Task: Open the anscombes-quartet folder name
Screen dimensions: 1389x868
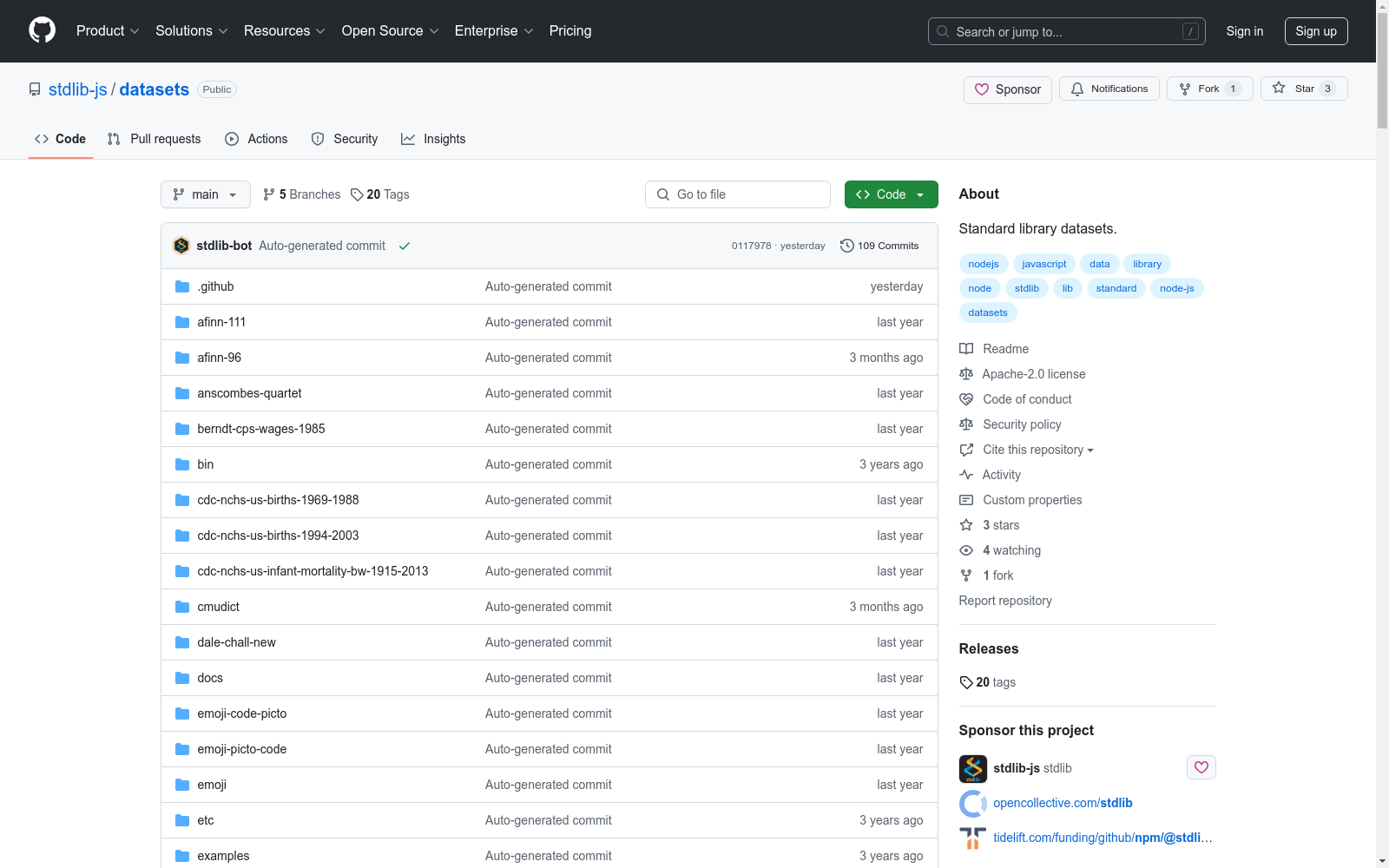Action: pos(249,393)
